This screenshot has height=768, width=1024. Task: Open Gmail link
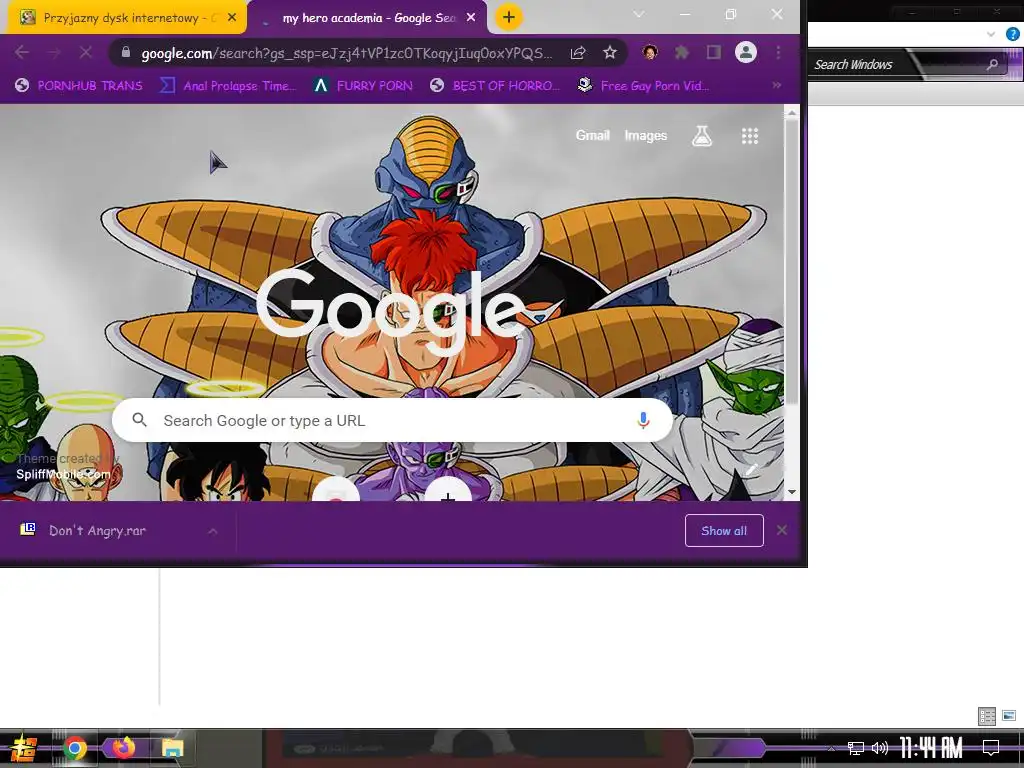pyautogui.click(x=592, y=135)
